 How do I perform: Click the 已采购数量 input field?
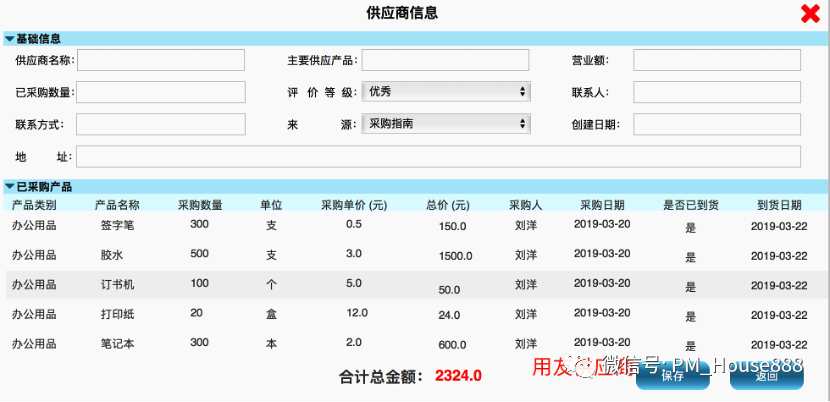click(161, 92)
